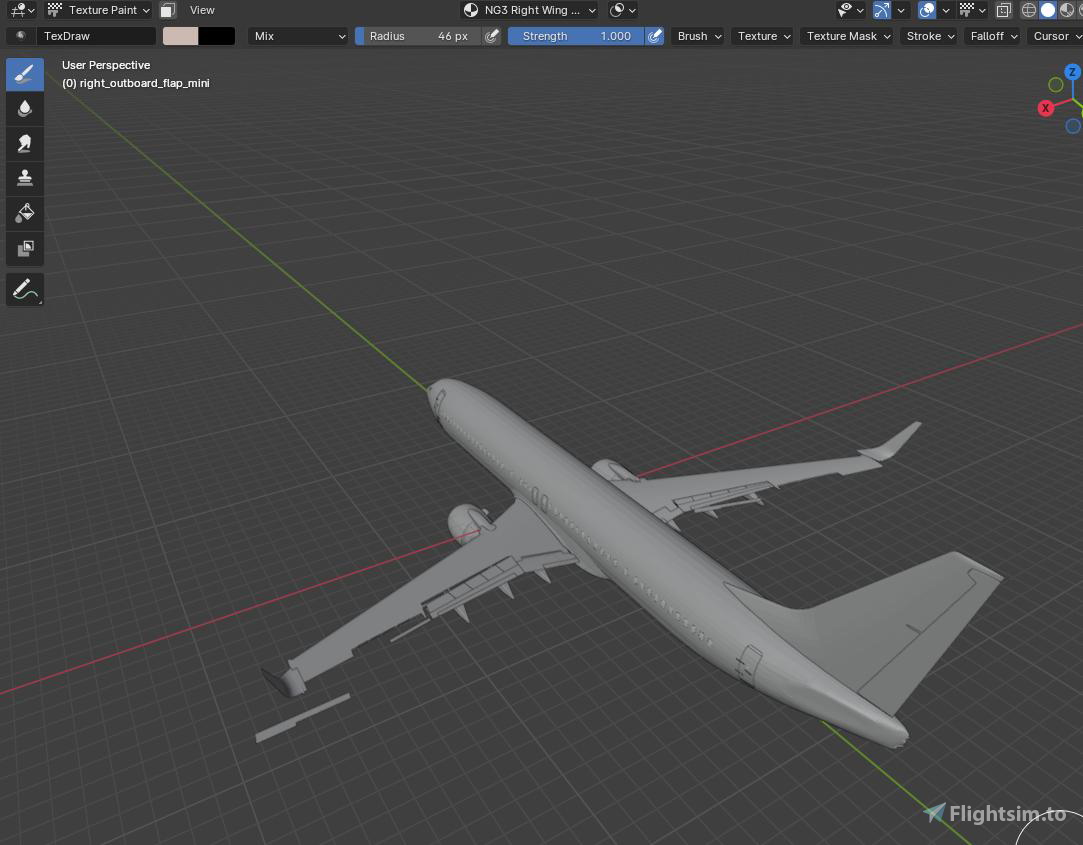
Task: Select the Fill paint tool
Action: coord(24,212)
